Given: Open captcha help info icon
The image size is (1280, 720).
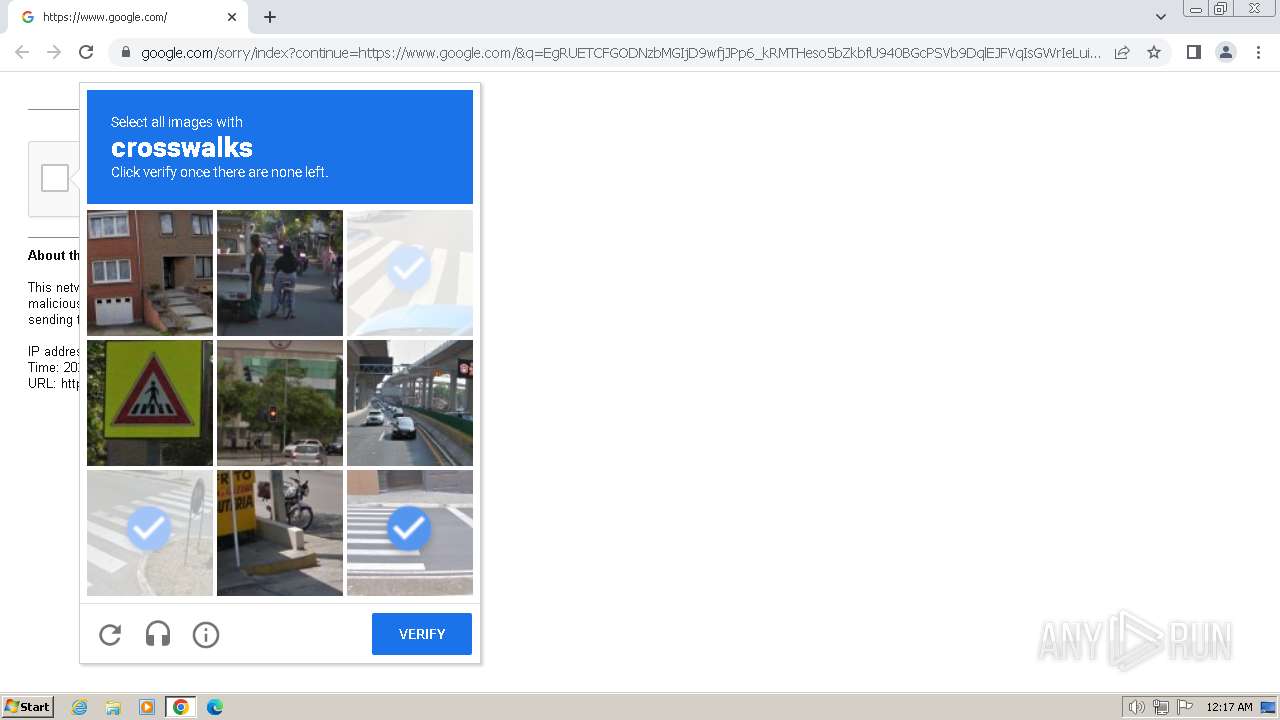Looking at the screenshot, I should pyautogui.click(x=206, y=634).
